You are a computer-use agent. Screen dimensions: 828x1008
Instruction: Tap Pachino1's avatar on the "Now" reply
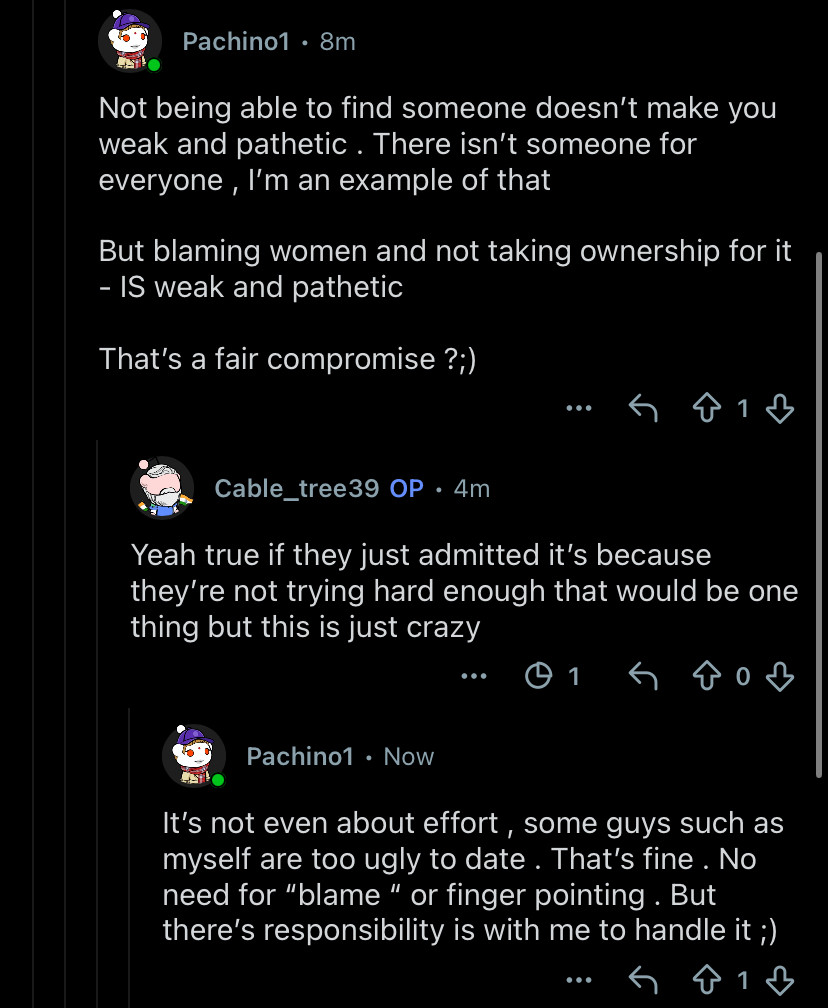(x=193, y=756)
